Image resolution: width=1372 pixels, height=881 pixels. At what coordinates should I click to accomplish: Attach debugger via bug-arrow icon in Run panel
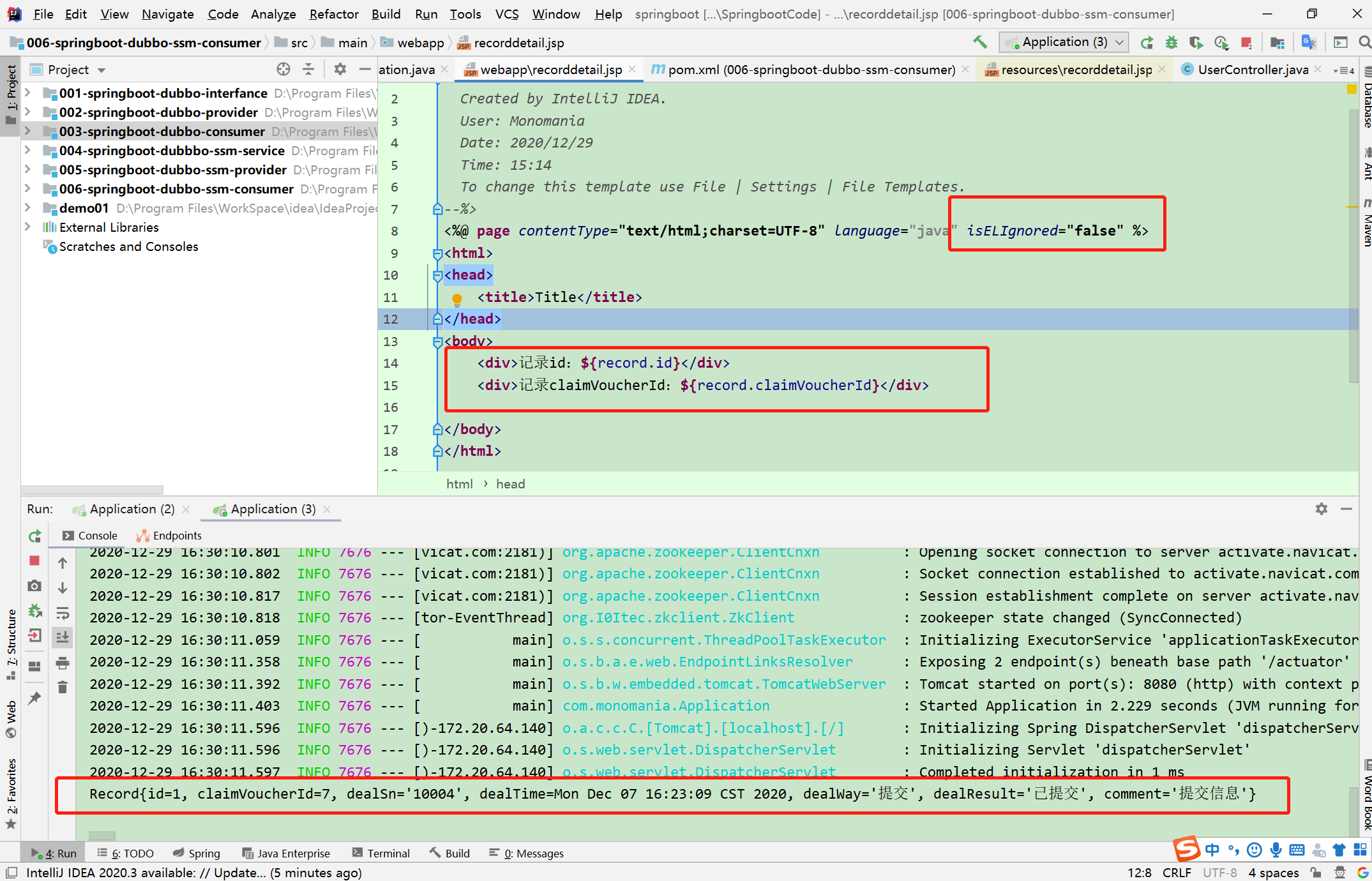(35, 610)
